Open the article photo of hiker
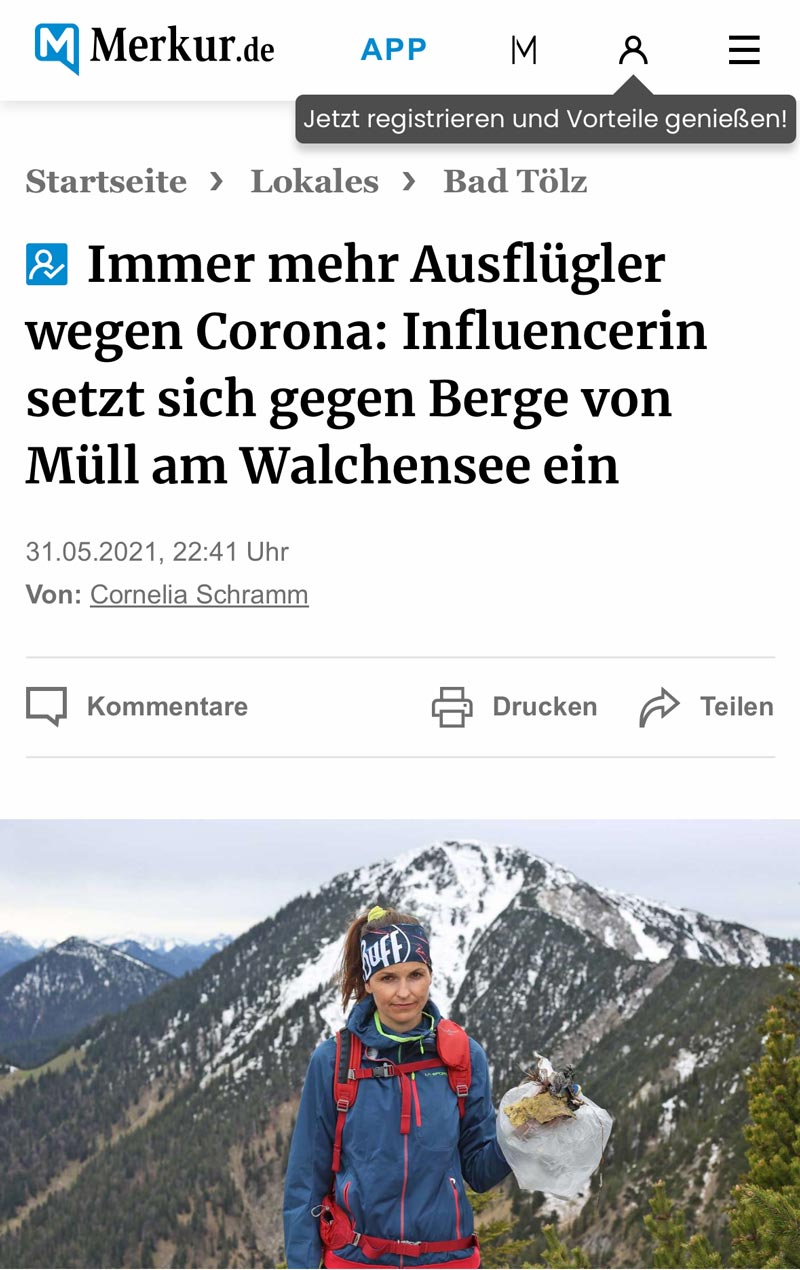This screenshot has height=1270, width=800. (x=400, y=1044)
